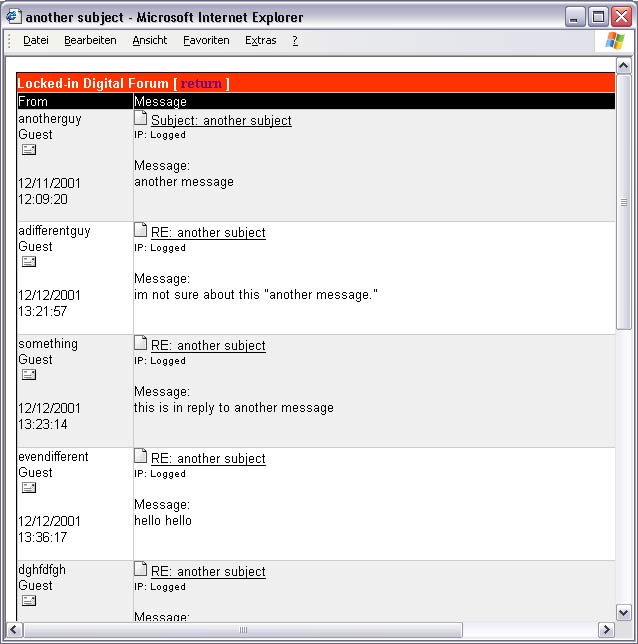Open evendifferent's 'RE: another subject' link
The height and width of the screenshot is (644, 638).
coord(208,458)
